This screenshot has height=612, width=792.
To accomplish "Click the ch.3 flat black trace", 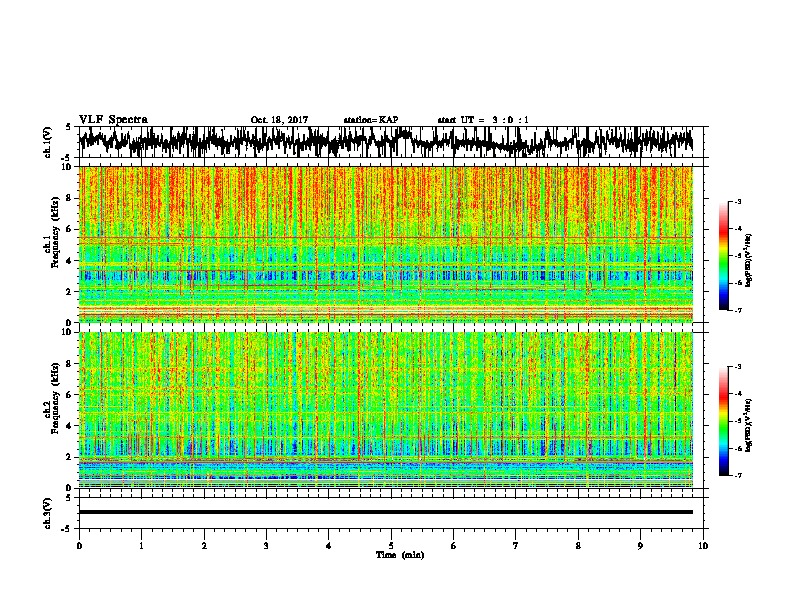I will click(386, 512).
